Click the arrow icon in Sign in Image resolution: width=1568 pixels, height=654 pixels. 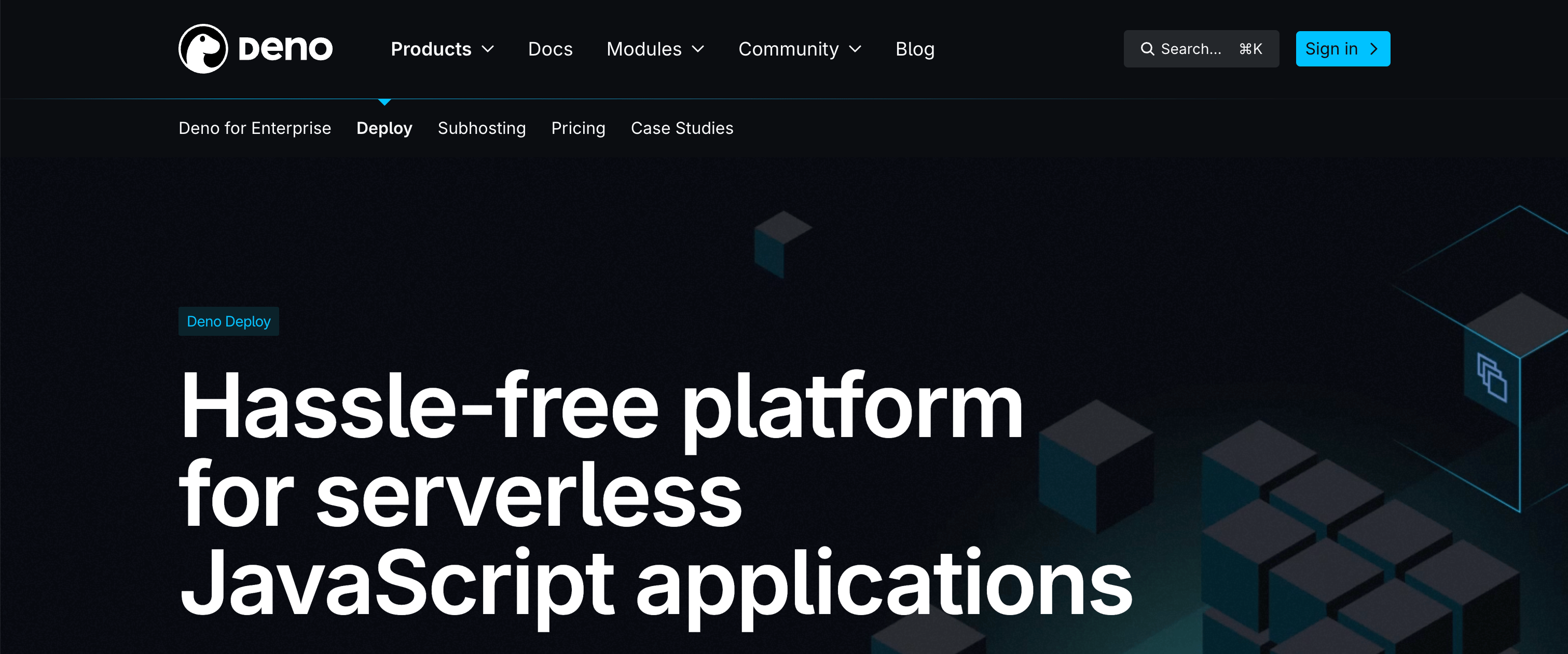(x=1373, y=49)
